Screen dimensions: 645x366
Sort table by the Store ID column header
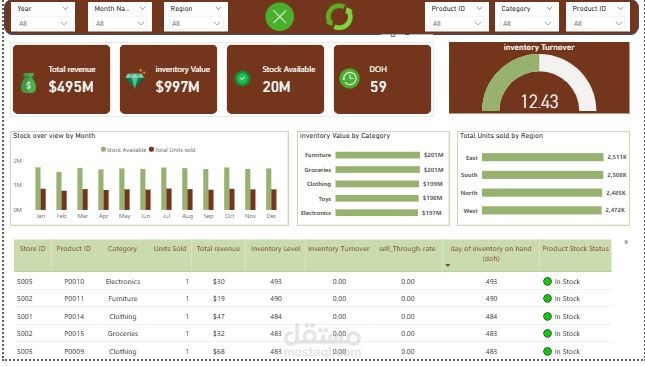32,249
